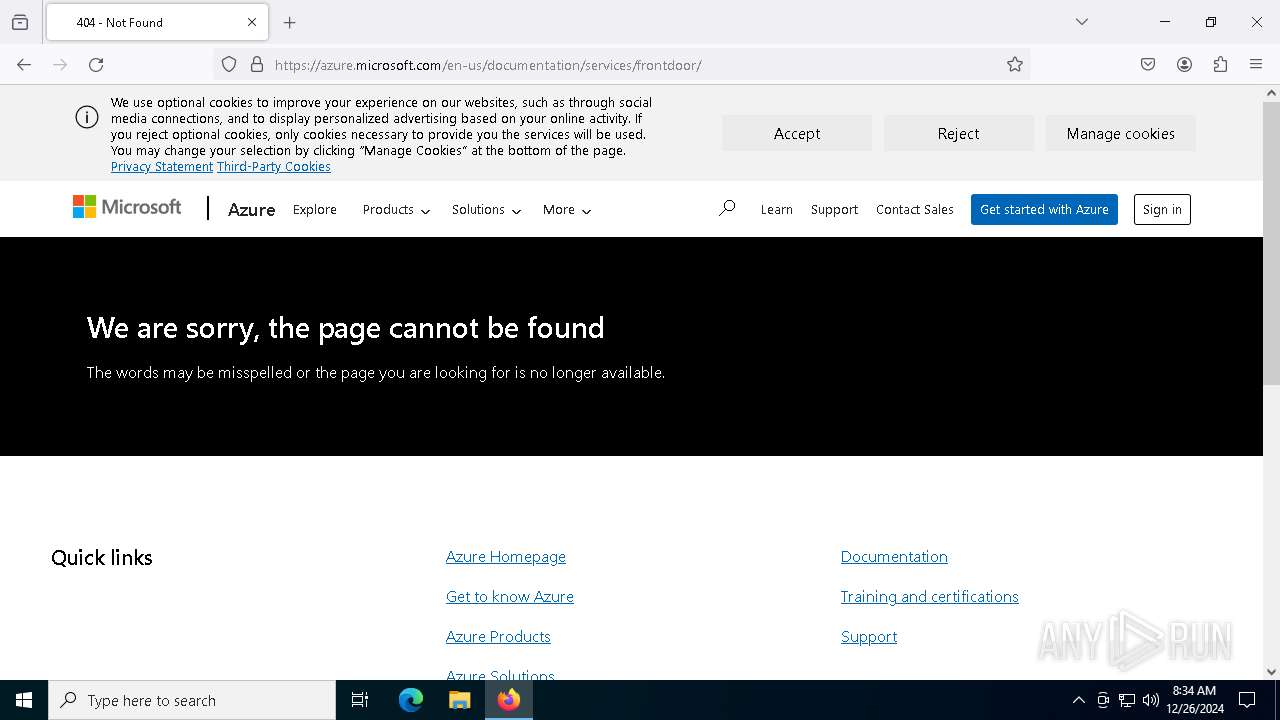
Task: Open the Azure Homepage quick link
Action: tap(506, 557)
